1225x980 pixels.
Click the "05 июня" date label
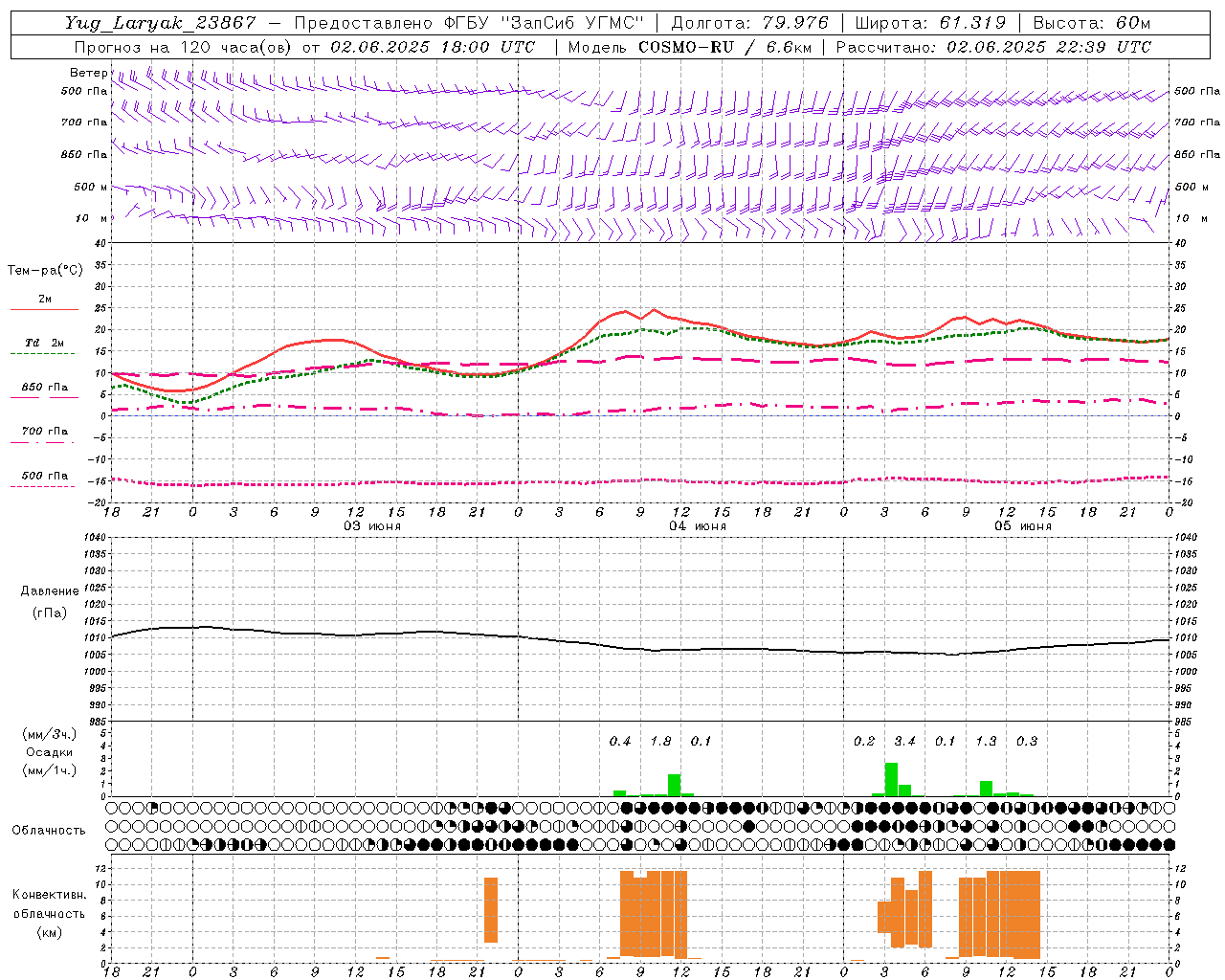tap(1023, 526)
